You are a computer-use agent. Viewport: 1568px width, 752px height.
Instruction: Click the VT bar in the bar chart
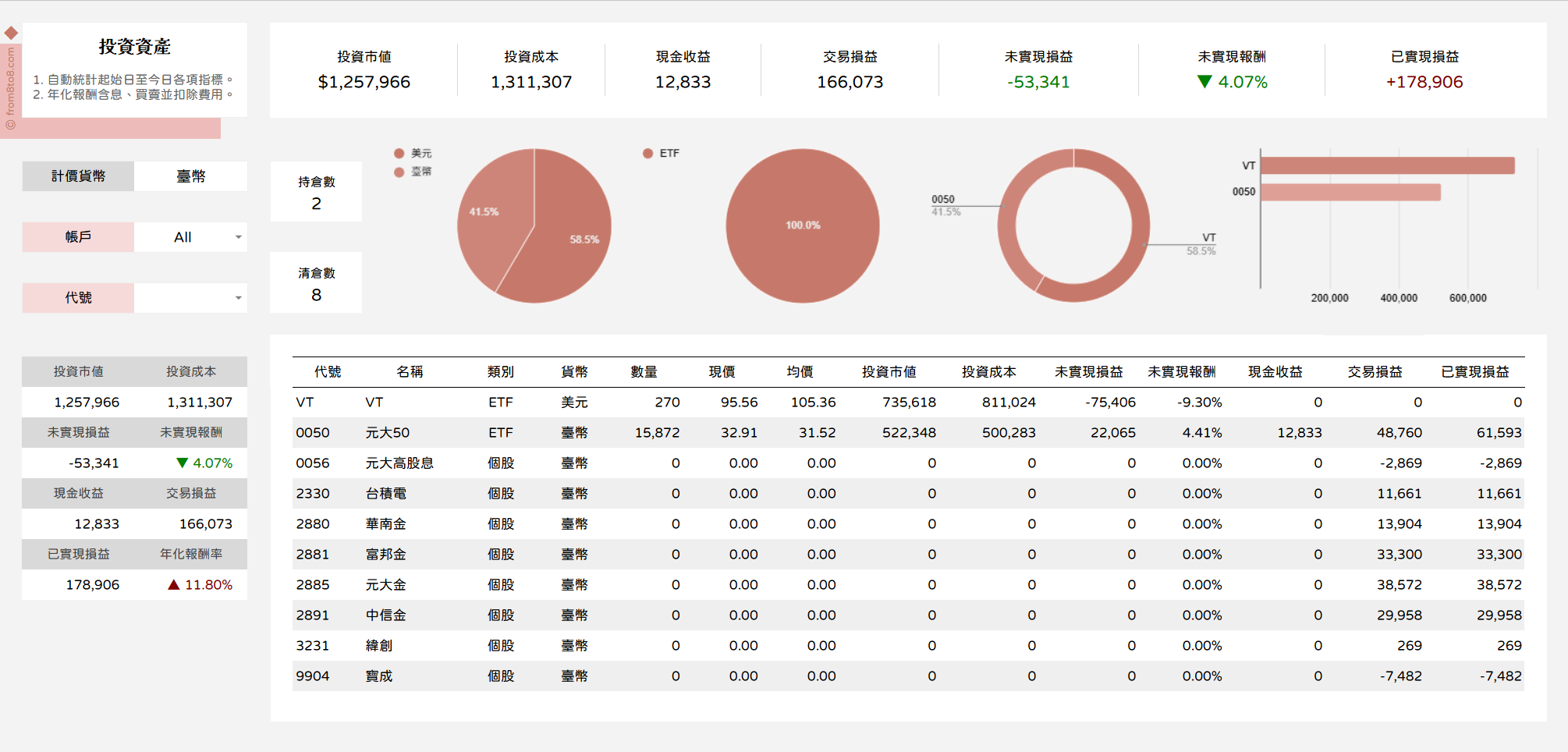[1387, 165]
